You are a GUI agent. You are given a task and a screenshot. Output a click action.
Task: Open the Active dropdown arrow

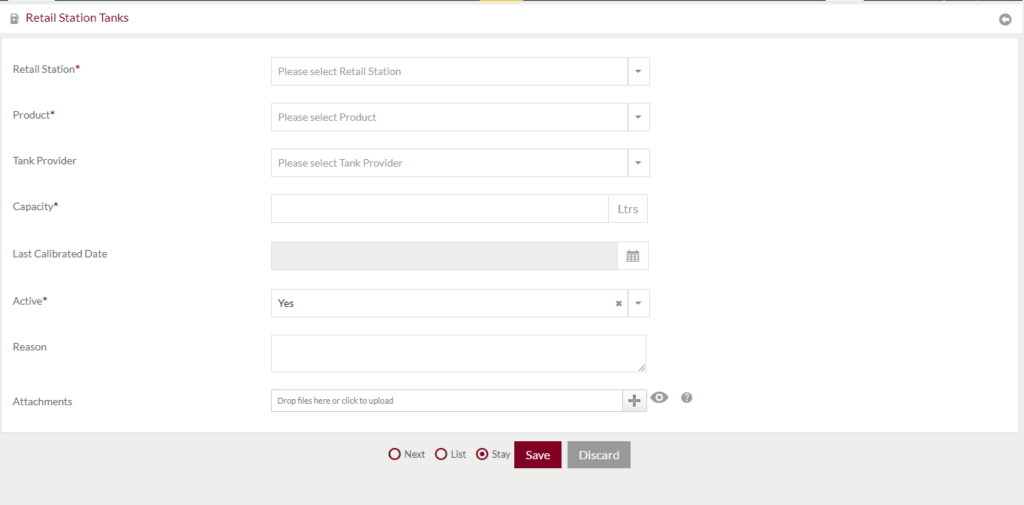point(639,303)
